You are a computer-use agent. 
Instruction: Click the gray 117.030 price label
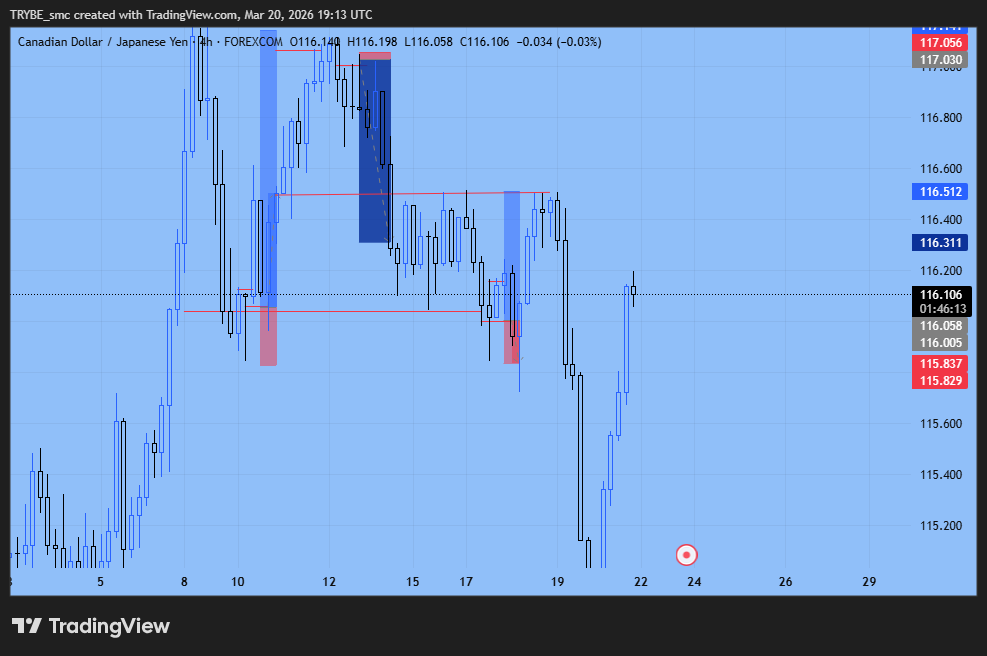(940, 60)
